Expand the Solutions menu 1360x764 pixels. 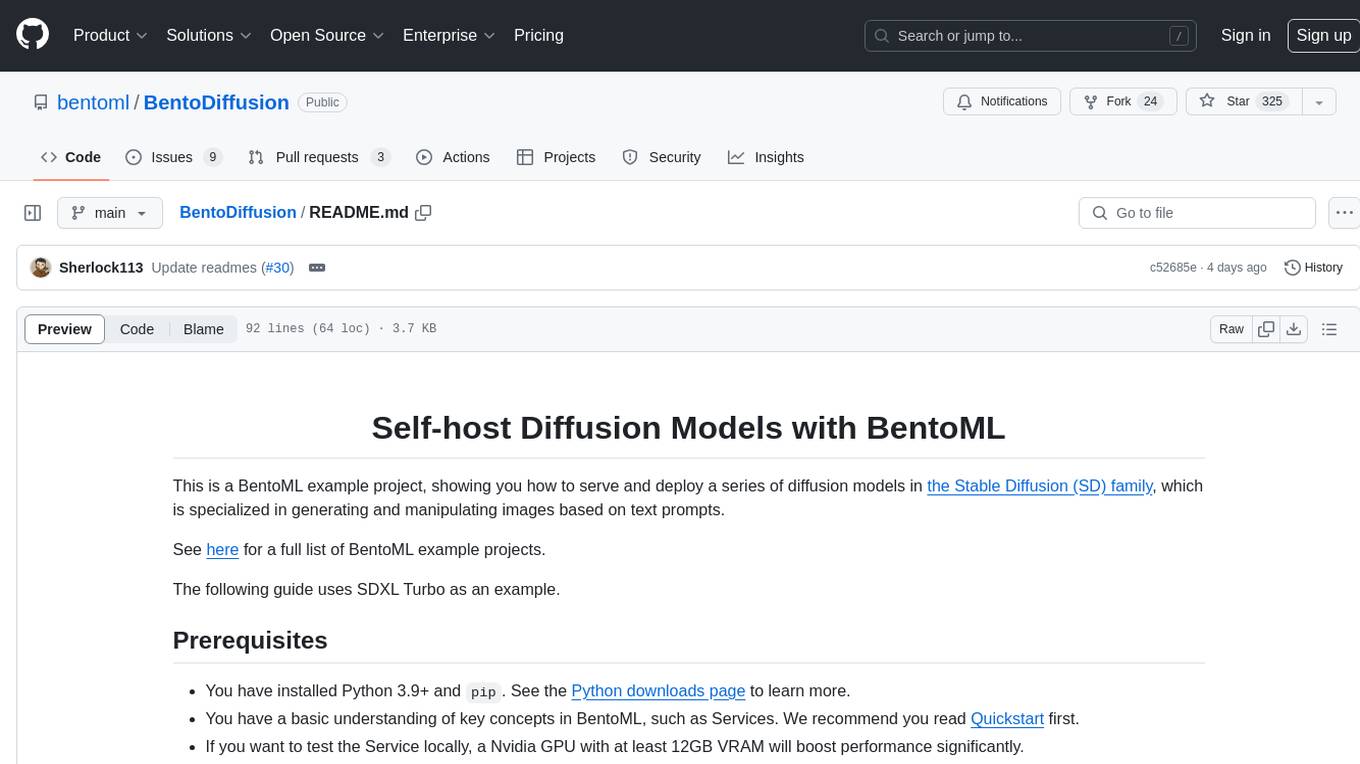click(207, 35)
